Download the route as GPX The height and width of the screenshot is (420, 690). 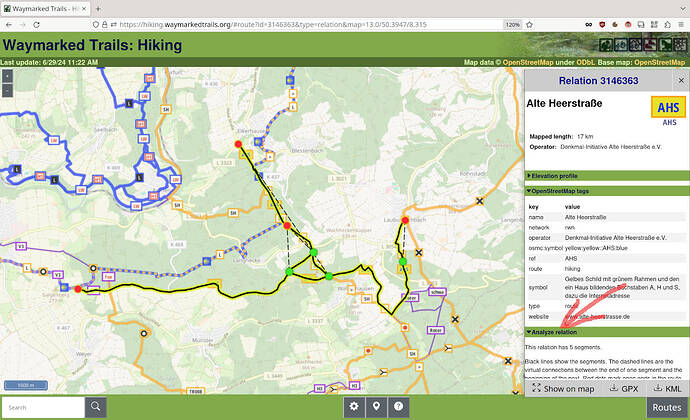point(624,388)
